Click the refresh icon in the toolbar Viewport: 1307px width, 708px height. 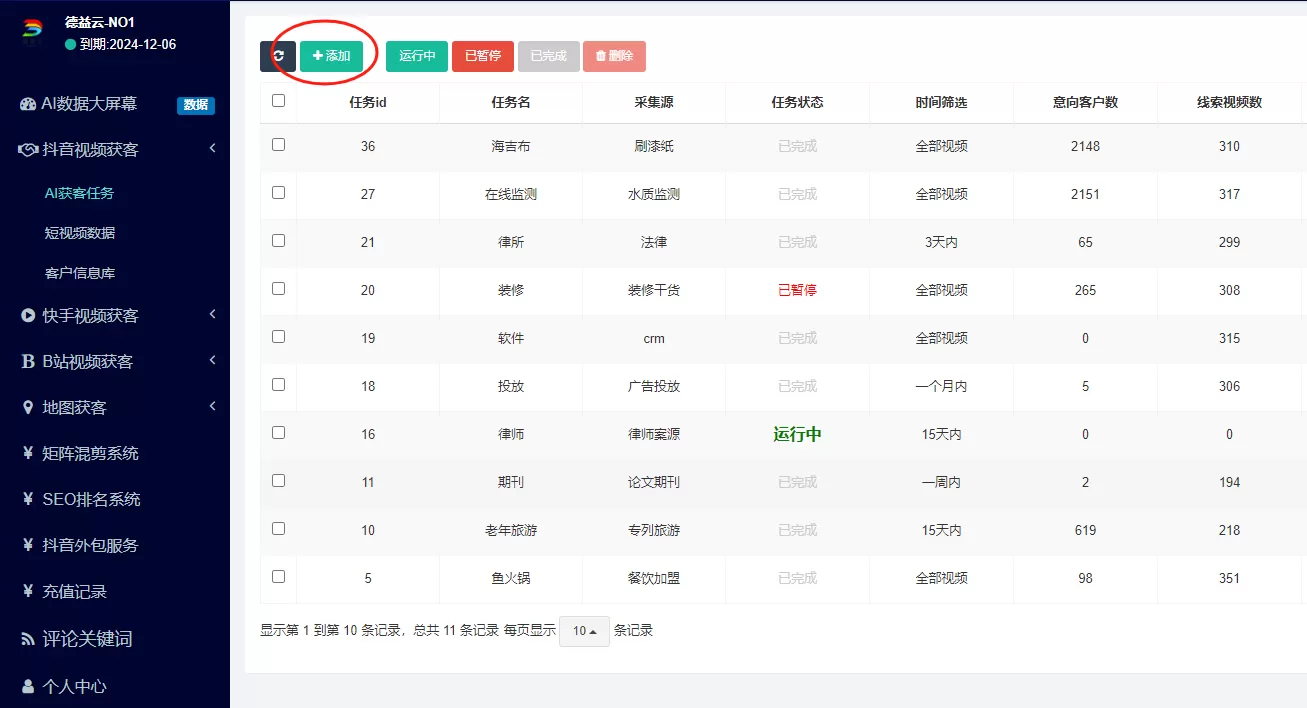click(278, 56)
